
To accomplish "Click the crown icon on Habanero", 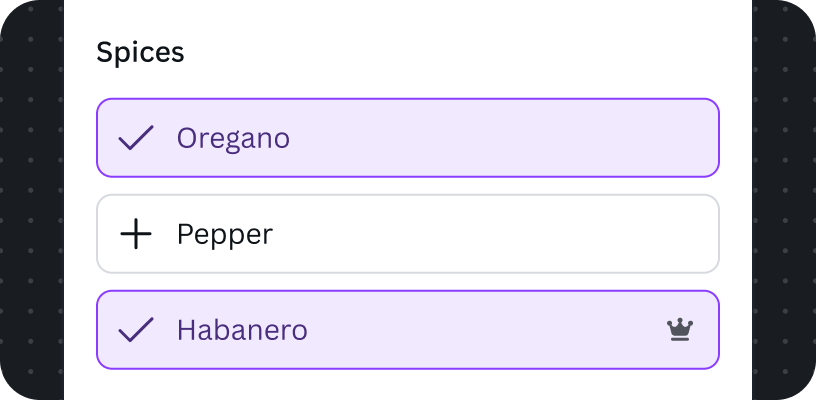I will pos(680,330).
